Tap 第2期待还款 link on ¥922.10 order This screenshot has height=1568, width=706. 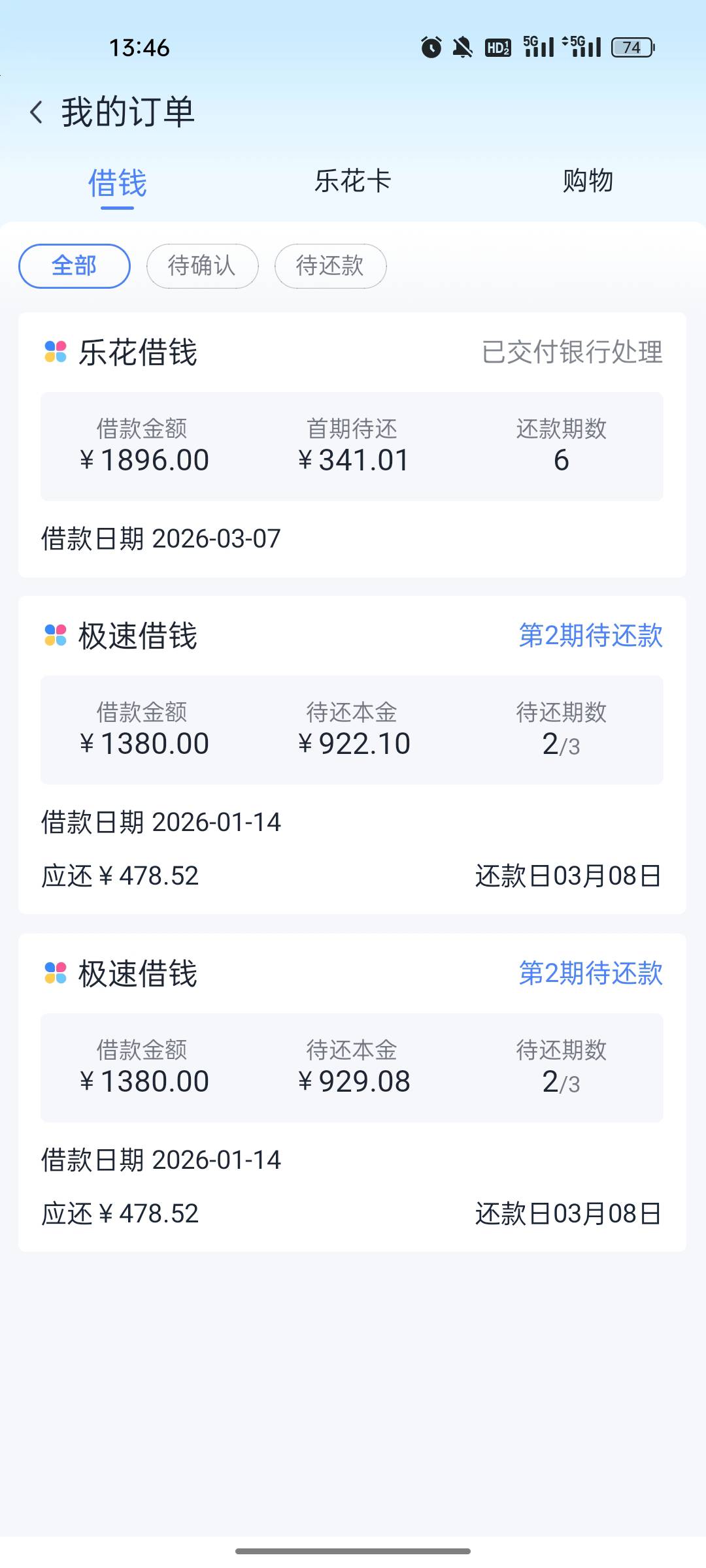(x=590, y=635)
